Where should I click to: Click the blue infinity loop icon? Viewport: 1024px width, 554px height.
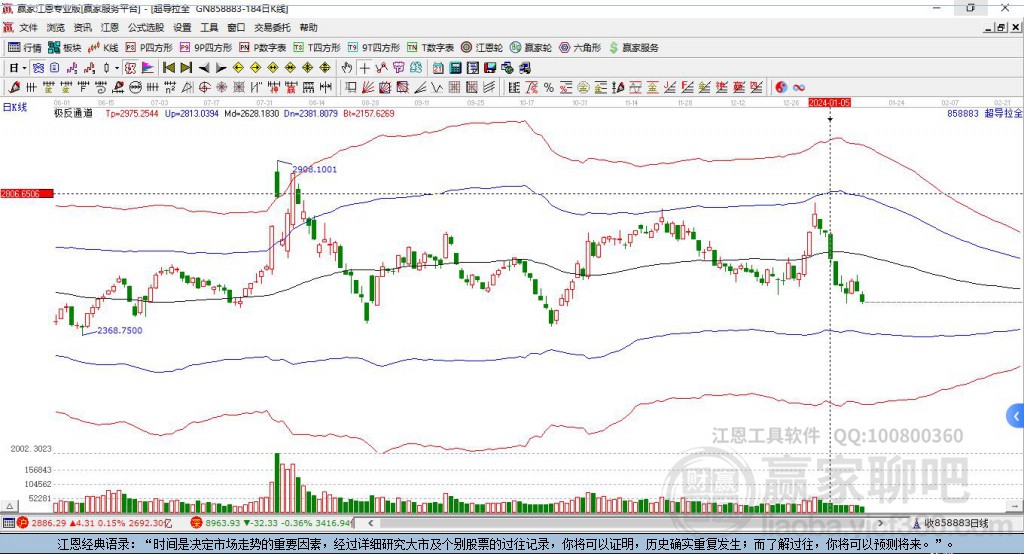[799, 88]
